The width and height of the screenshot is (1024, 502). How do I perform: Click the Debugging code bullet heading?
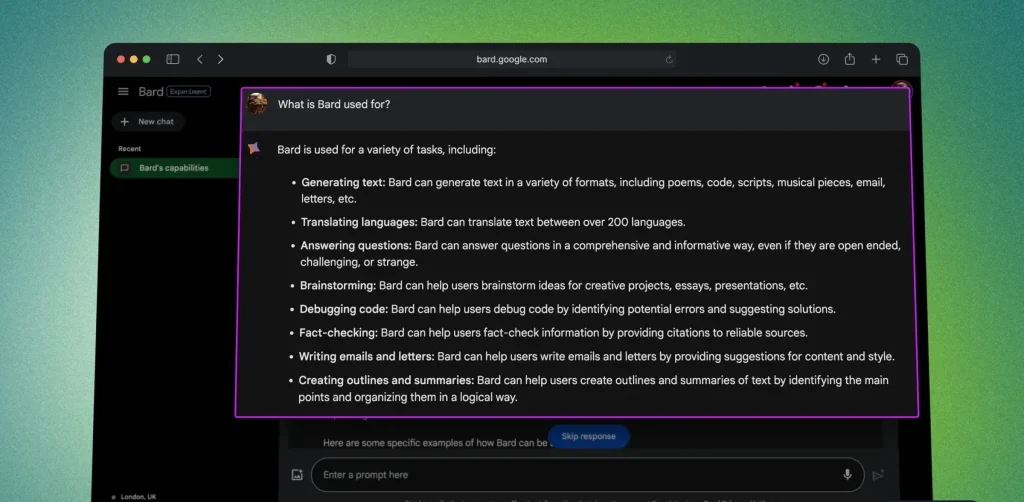pyautogui.click(x=344, y=309)
